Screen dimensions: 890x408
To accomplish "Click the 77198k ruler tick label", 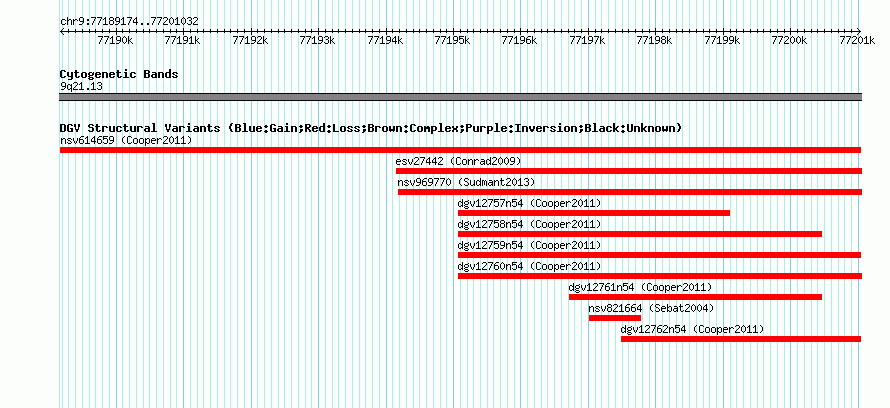I will click(x=655, y=40).
